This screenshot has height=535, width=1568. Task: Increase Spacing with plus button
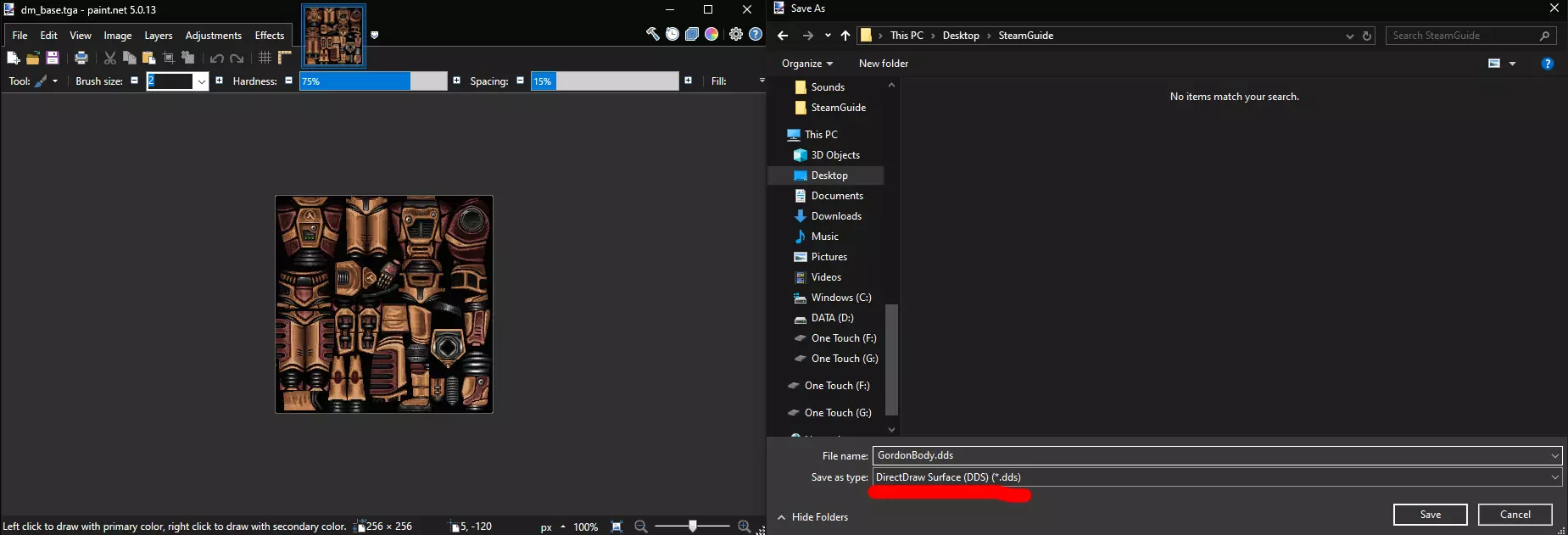(x=688, y=81)
